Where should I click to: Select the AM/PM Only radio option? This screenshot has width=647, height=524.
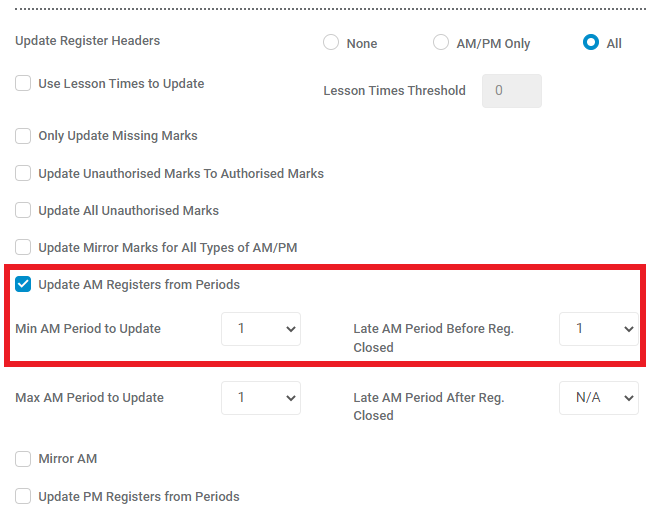click(441, 42)
